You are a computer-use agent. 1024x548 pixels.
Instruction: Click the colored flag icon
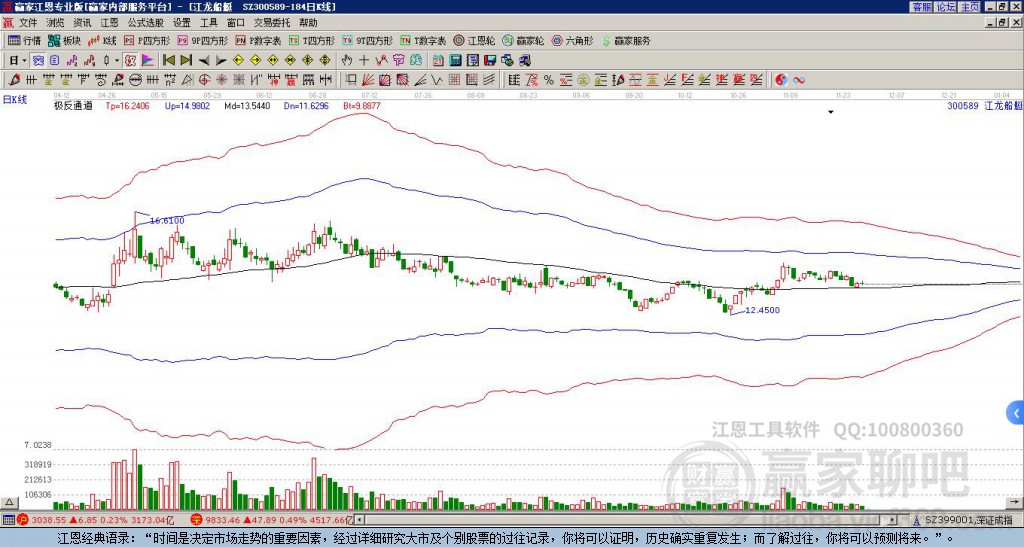(x=148, y=60)
